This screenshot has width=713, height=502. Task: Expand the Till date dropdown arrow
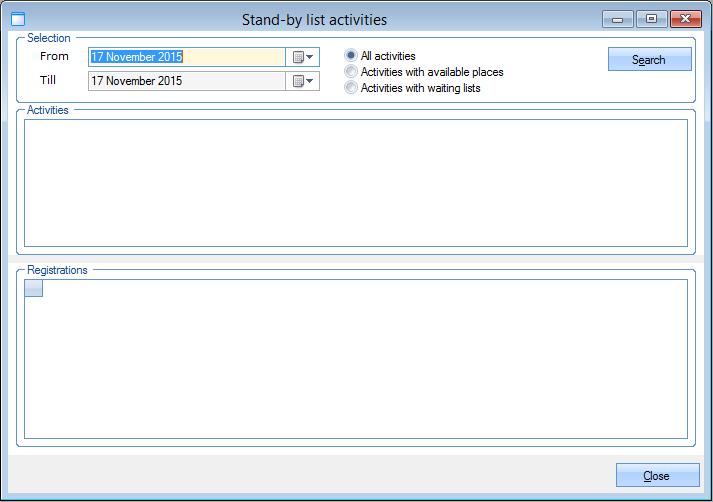tap(310, 81)
